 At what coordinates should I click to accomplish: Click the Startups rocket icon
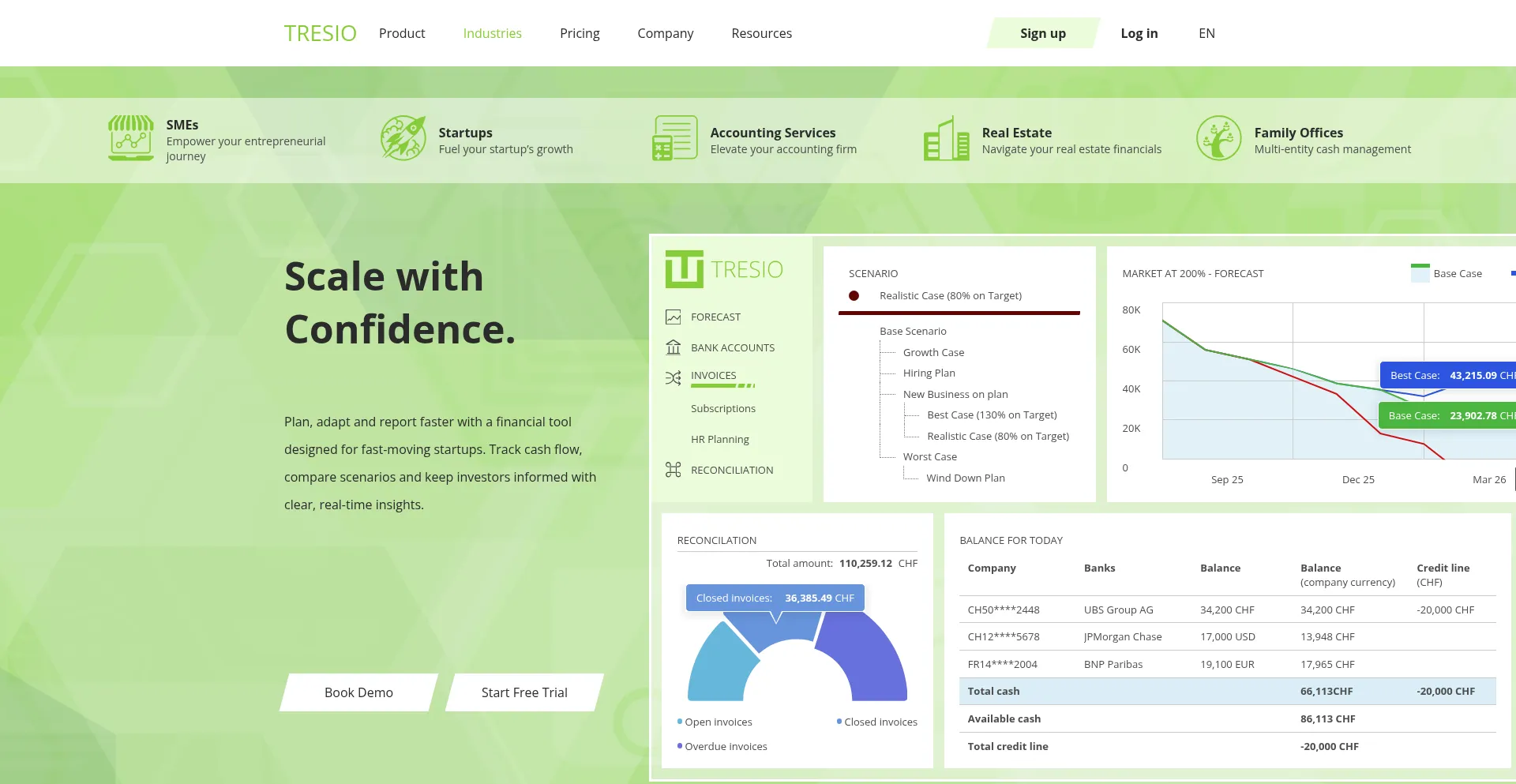pyautogui.click(x=403, y=138)
